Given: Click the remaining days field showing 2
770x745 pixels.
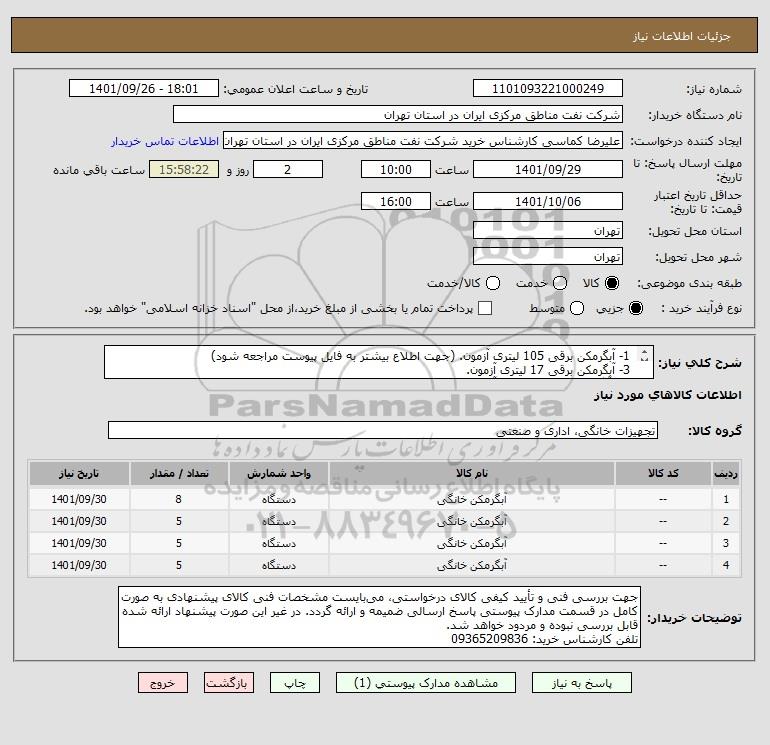Looking at the screenshot, I should coord(288,169).
